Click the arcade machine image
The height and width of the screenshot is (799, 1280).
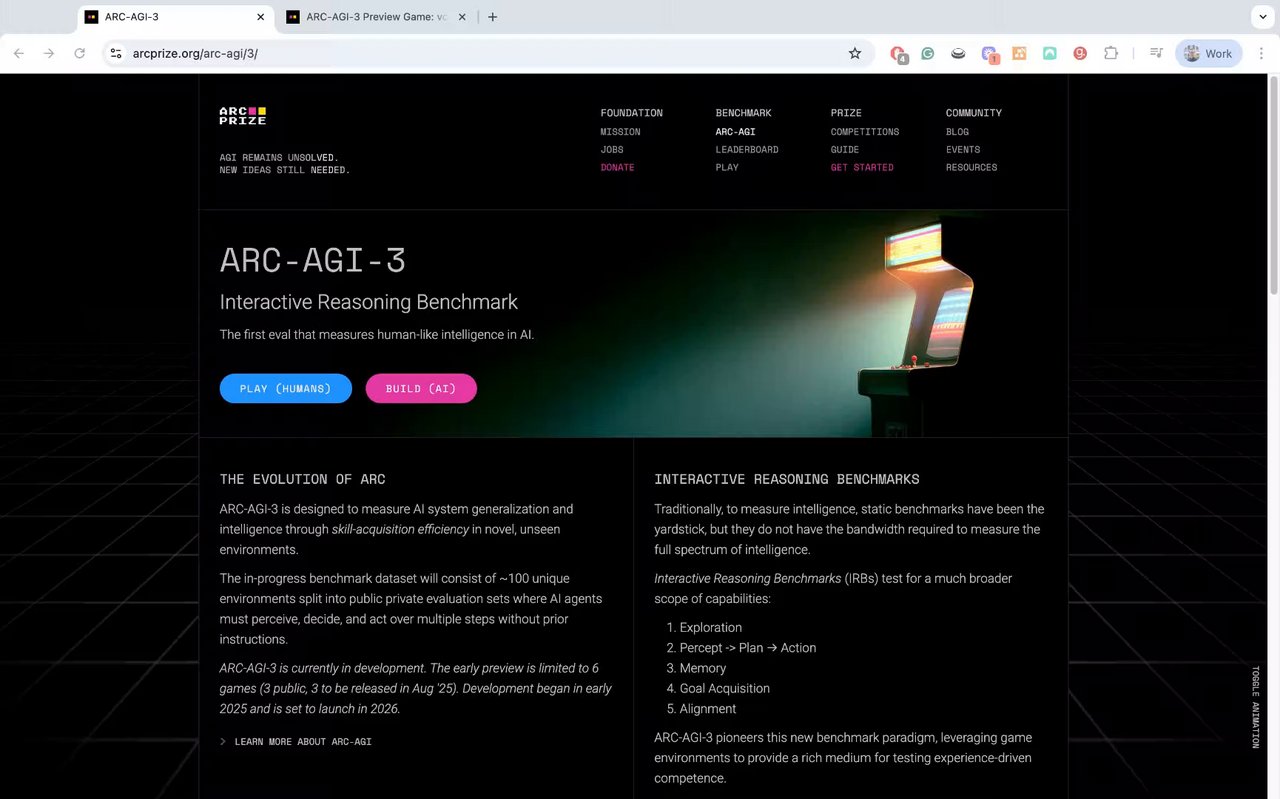pos(914,330)
